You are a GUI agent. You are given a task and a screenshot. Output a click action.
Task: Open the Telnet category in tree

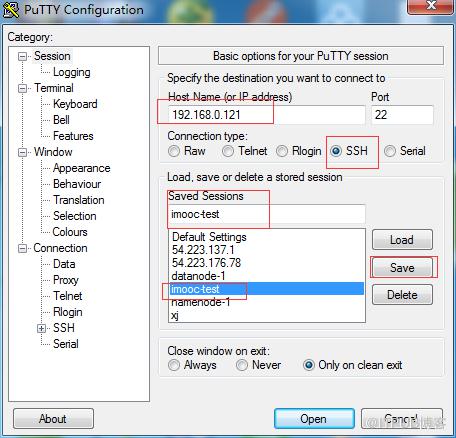[68, 296]
